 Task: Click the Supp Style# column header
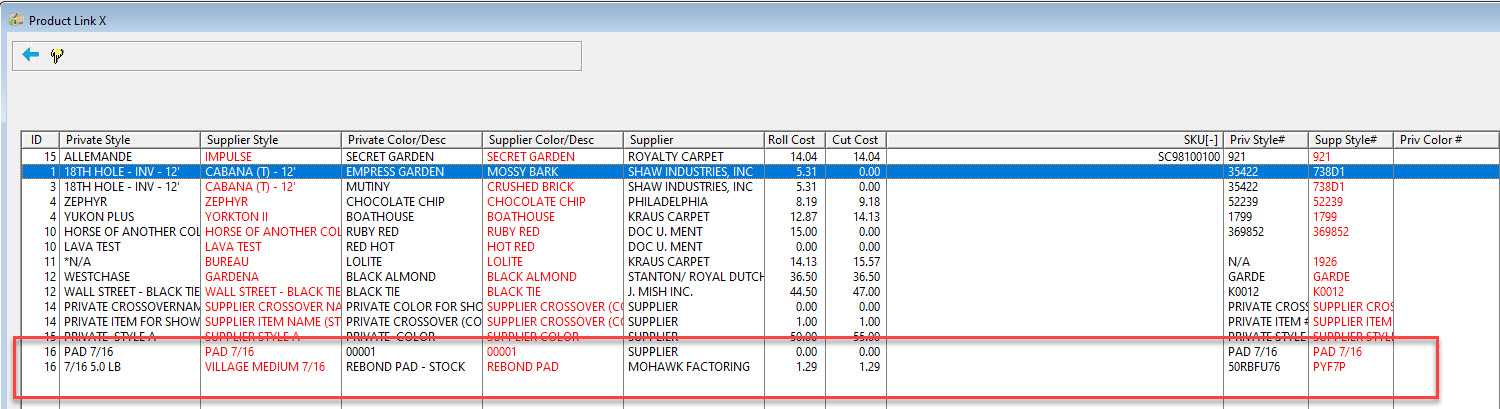coord(1351,140)
